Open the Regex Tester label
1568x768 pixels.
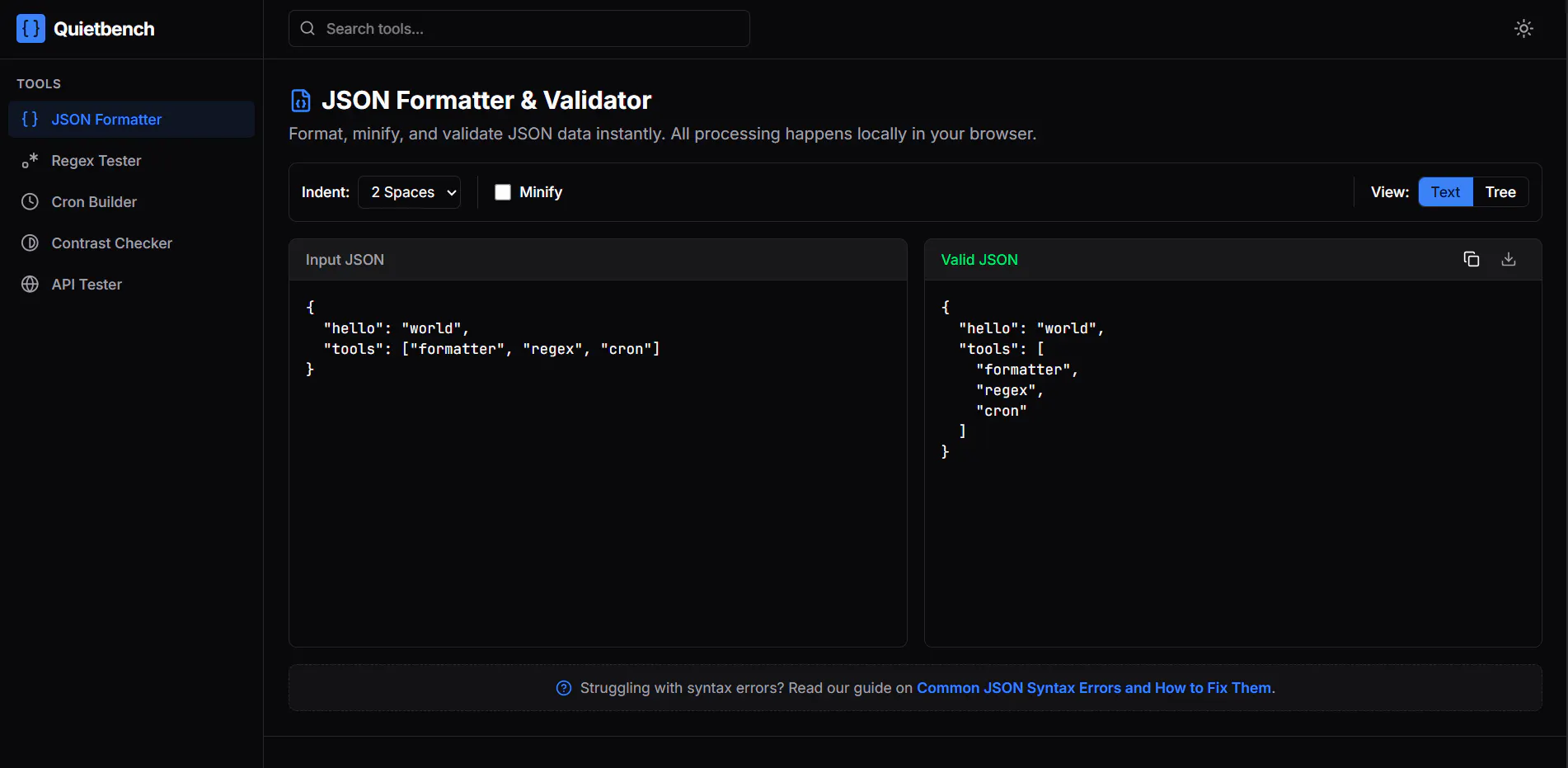(x=96, y=161)
